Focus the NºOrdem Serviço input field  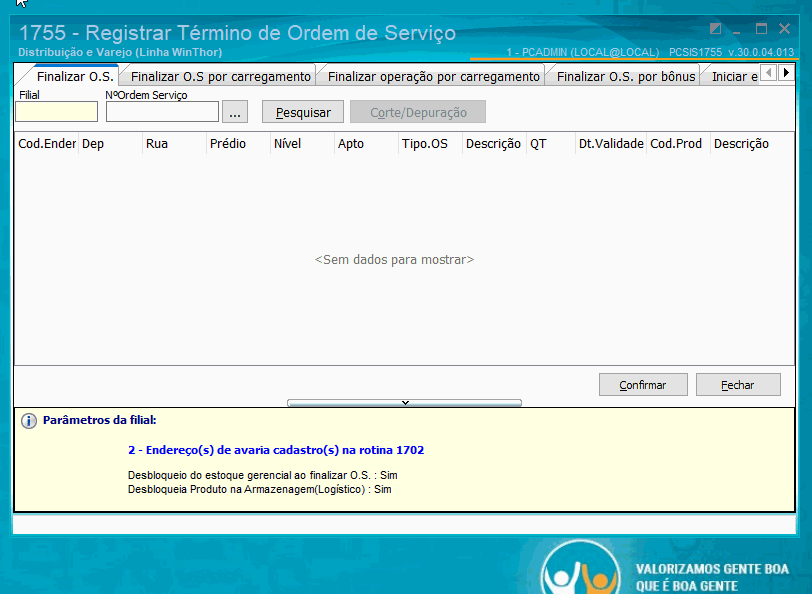click(x=162, y=112)
